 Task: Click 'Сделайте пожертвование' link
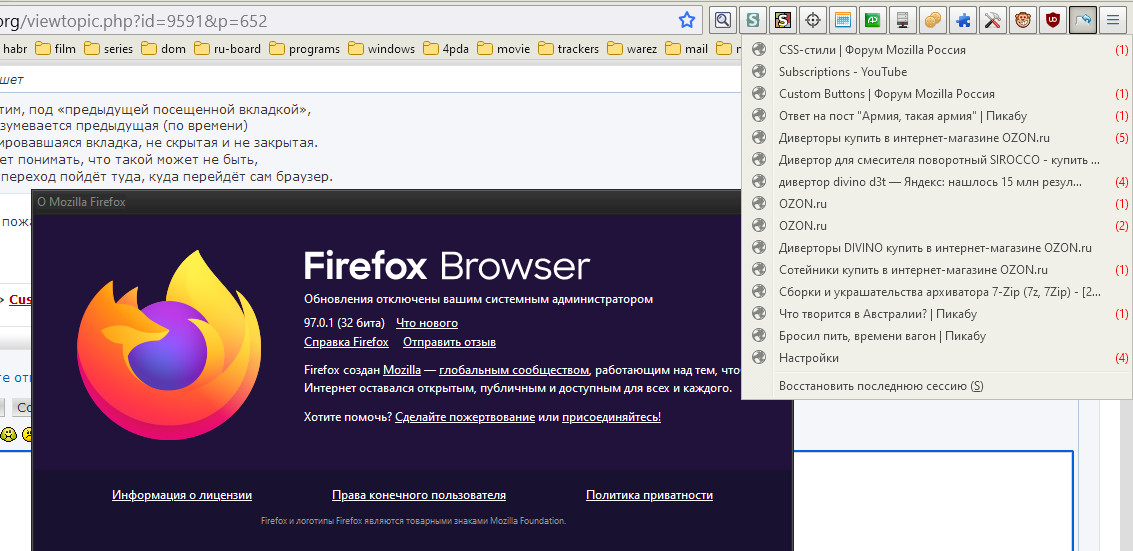click(x=465, y=417)
